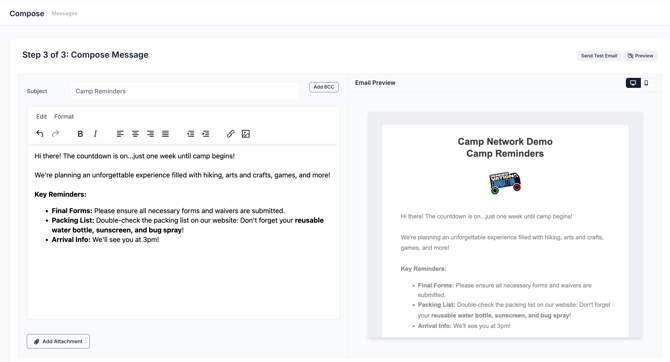
Task: Click 'Packing List:' bullet in the editor
Action: (73, 220)
